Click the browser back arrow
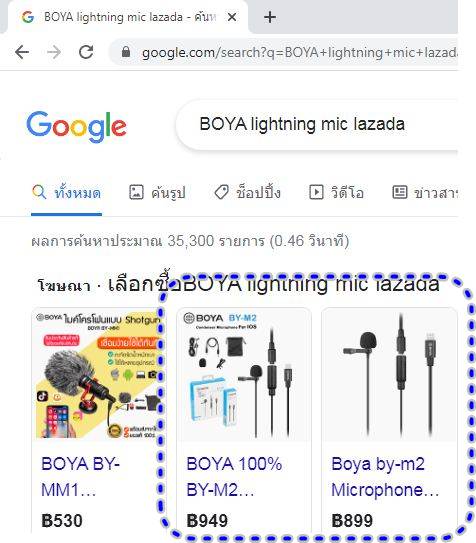Image resolution: width=476 pixels, height=543 pixels. coord(22,52)
